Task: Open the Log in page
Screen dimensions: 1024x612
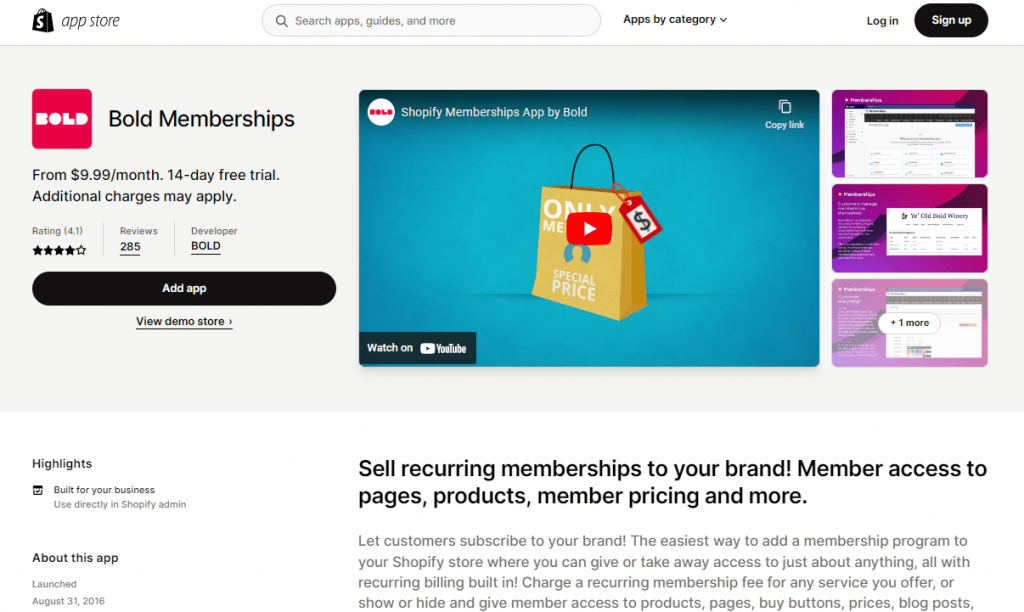Action: pyautogui.click(x=882, y=20)
